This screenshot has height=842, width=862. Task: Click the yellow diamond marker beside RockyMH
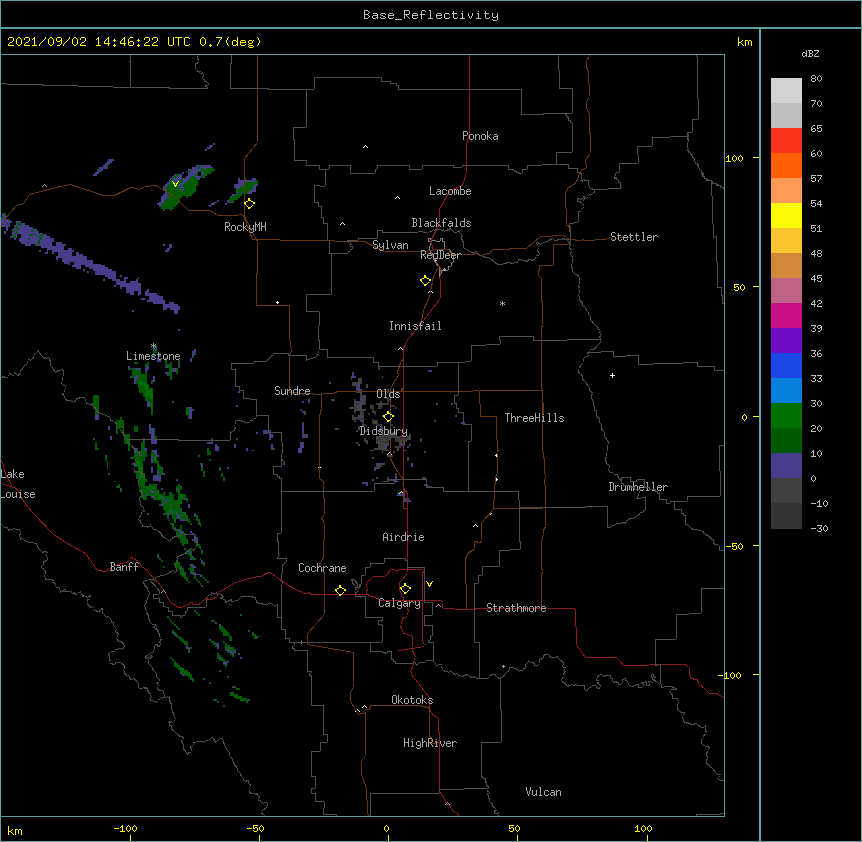pos(250,204)
